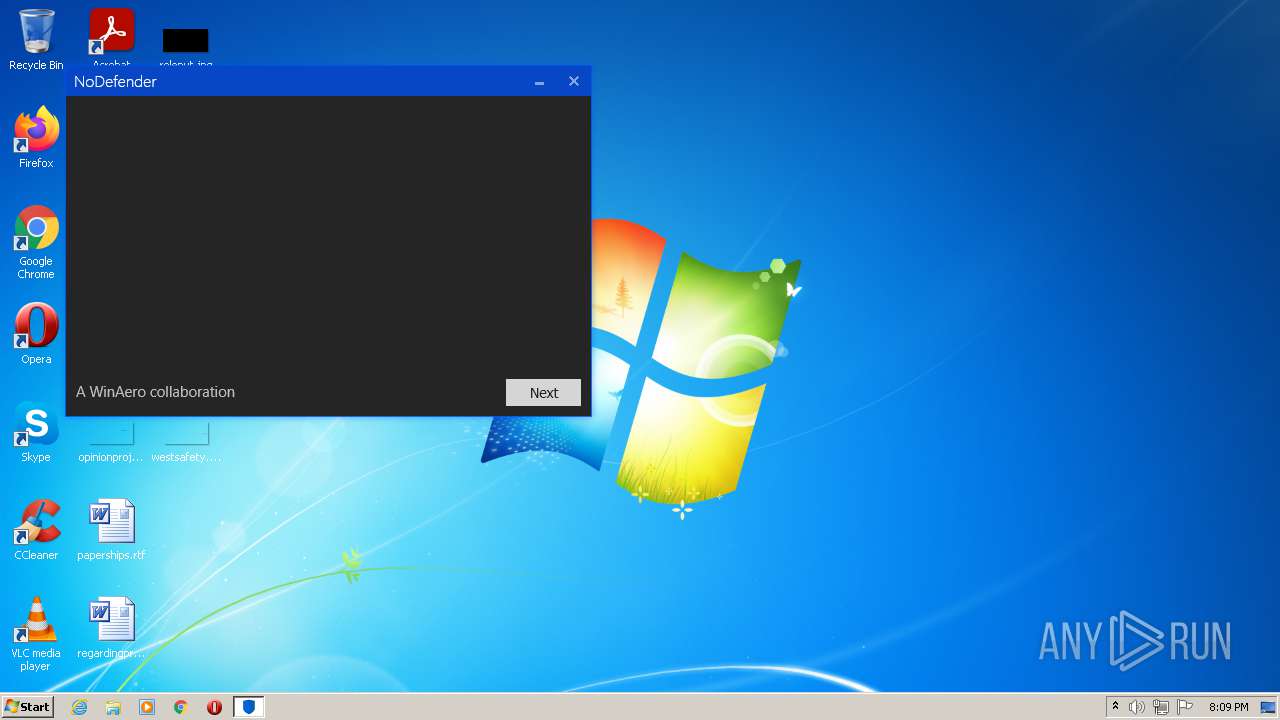Open the Windows Start menu
The image size is (1280, 720).
(28, 707)
